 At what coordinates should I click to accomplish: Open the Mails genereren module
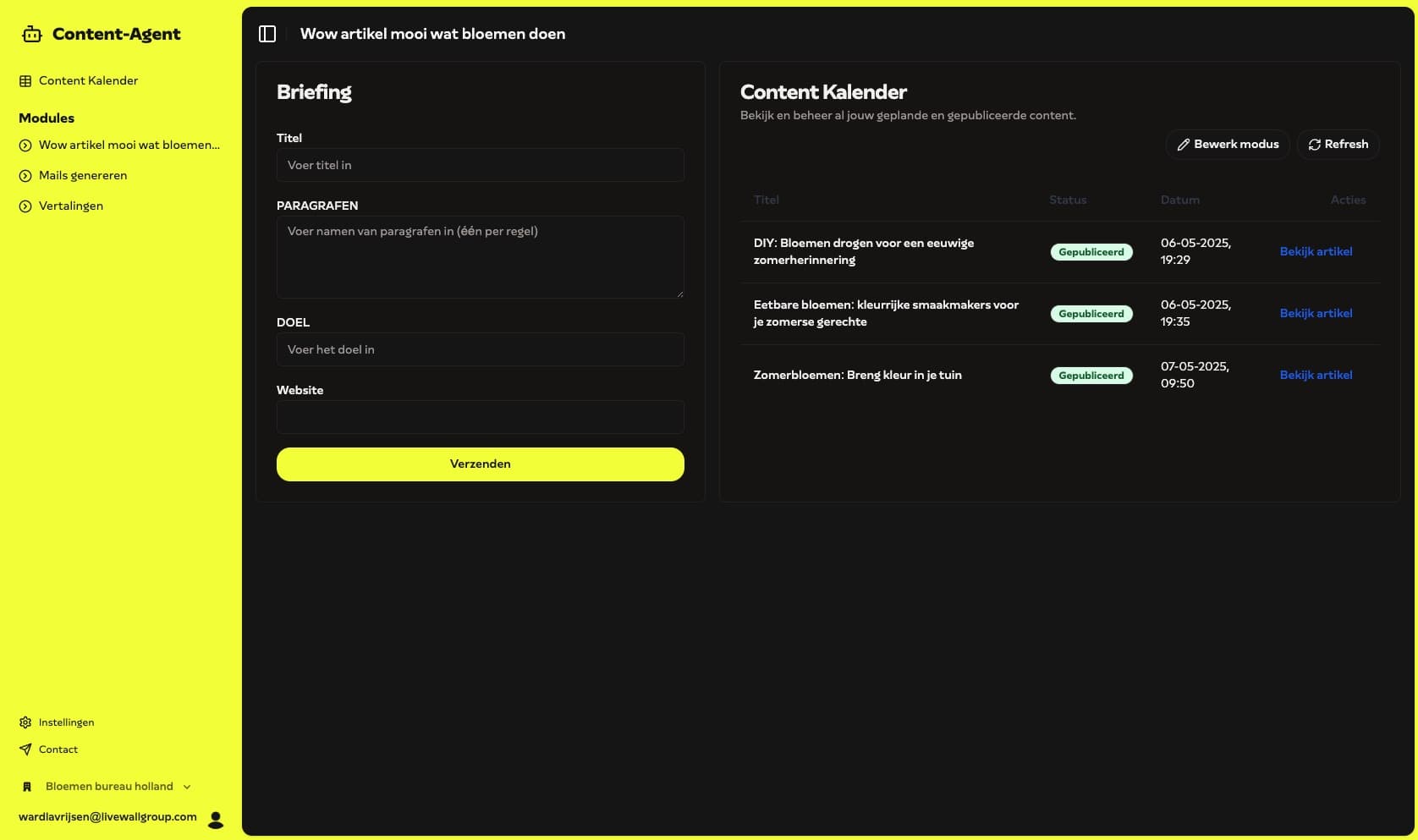coord(83,176)
